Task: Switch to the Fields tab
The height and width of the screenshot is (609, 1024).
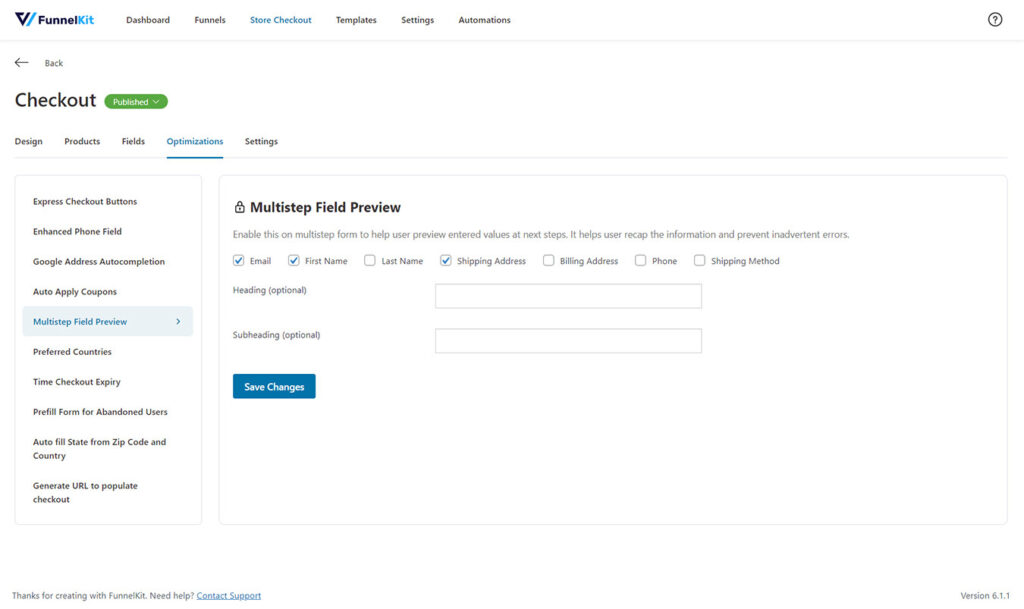Action: tap(133, 141)
